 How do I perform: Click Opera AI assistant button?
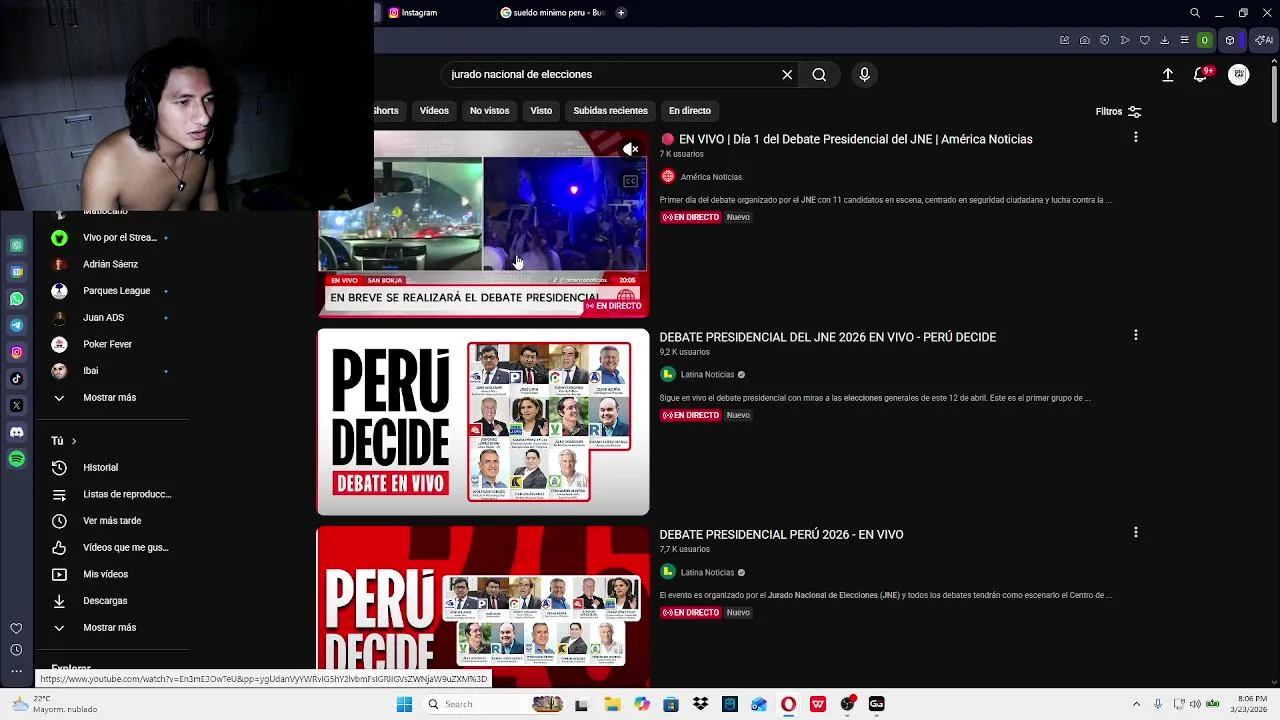(1264, 40)
